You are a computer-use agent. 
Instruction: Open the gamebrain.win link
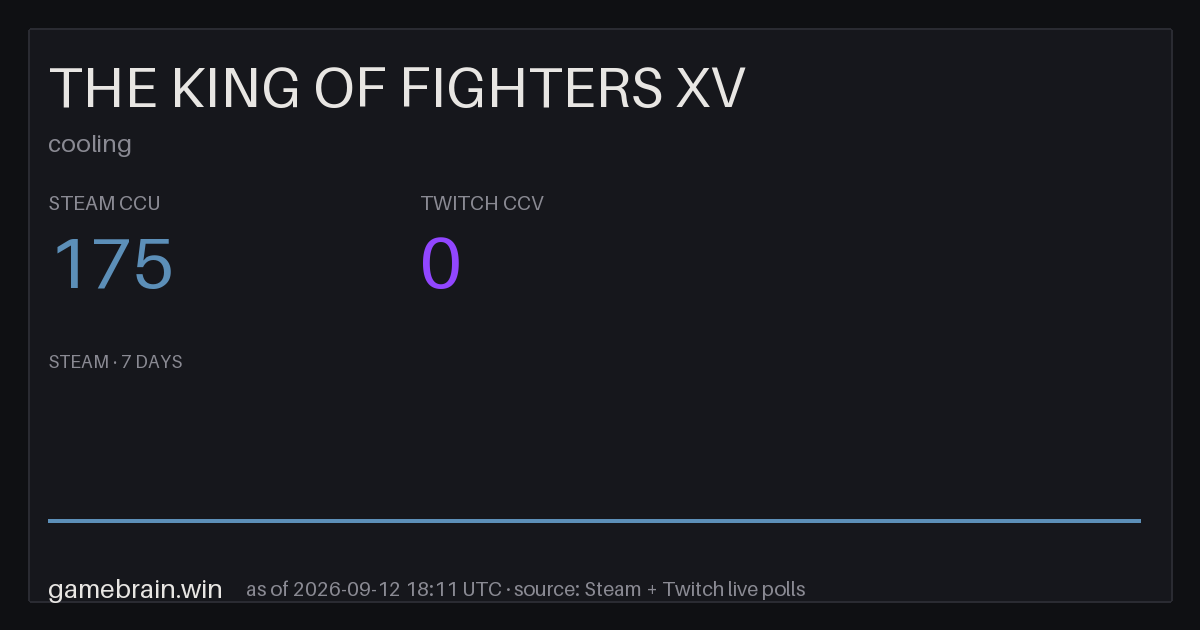coord(135,589)
